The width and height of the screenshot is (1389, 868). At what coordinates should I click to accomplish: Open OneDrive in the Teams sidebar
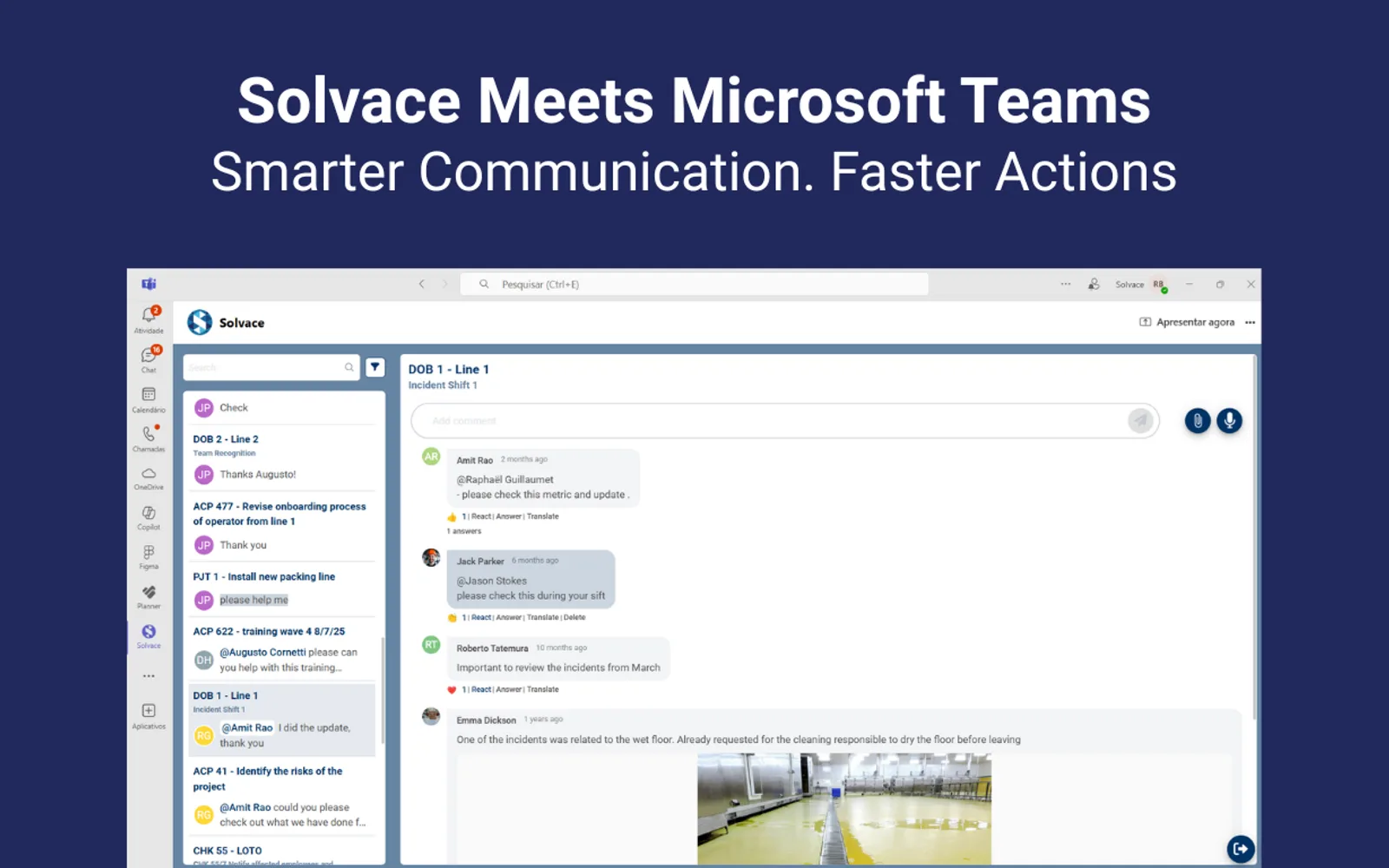pyautogui.click(x=149, y=477)
